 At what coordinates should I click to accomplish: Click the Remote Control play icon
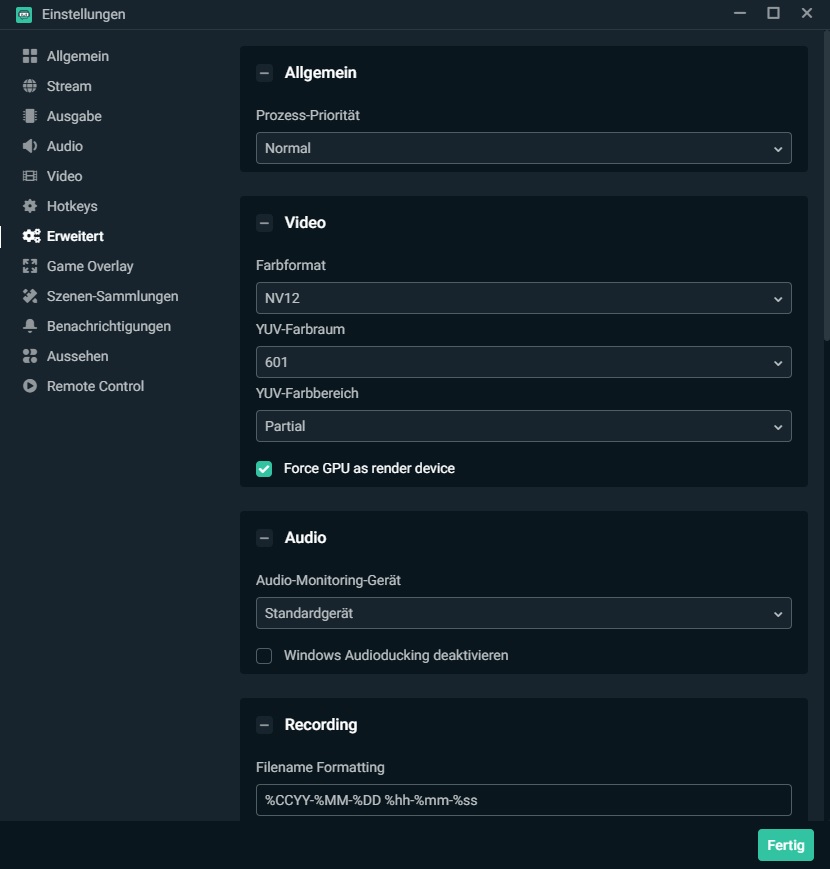tap(30, 386)
